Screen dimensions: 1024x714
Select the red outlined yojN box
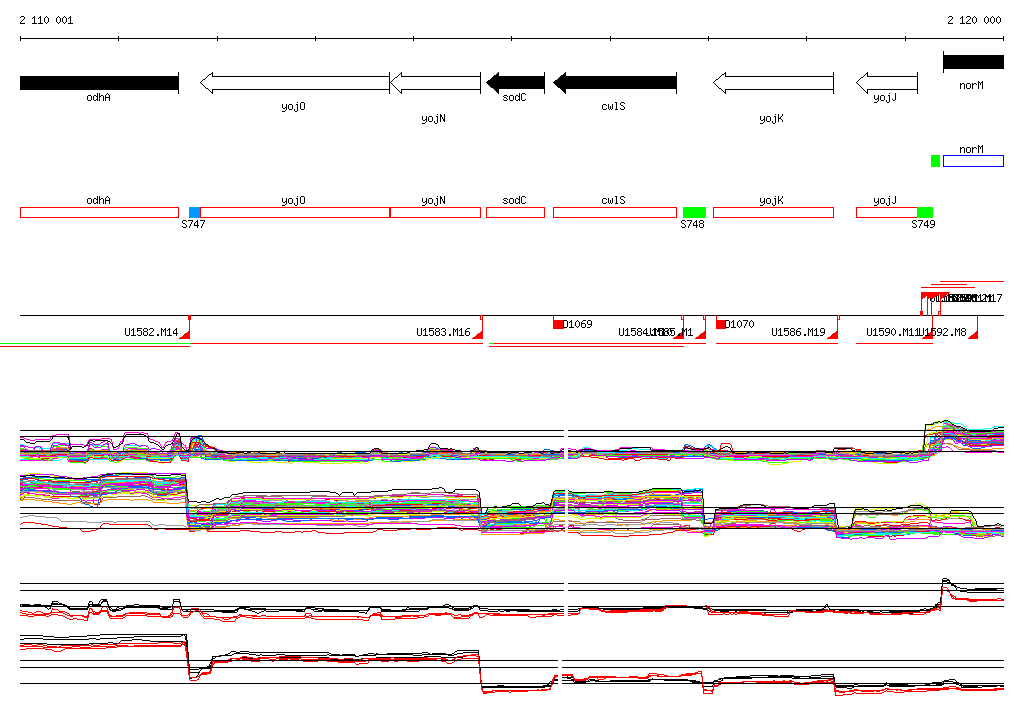pos(435,212)
